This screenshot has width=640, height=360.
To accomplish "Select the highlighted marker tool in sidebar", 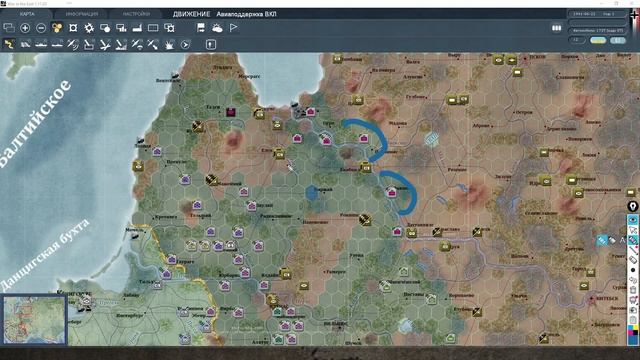I will pos(633,240).
